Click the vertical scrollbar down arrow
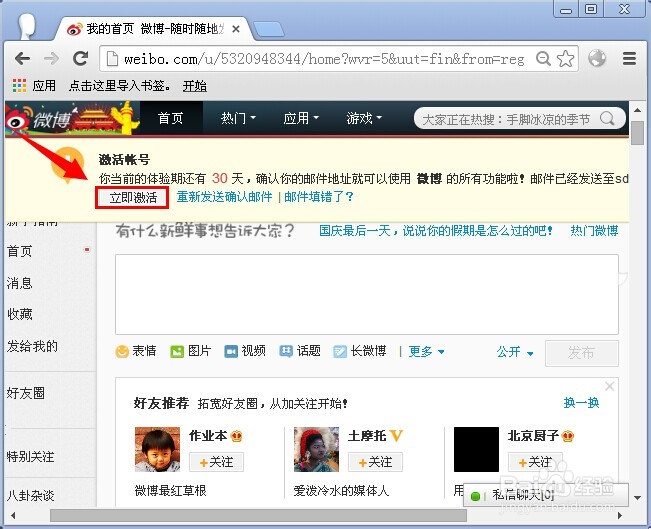The height and width of the screenshot is (529, 651). point(637,497)
